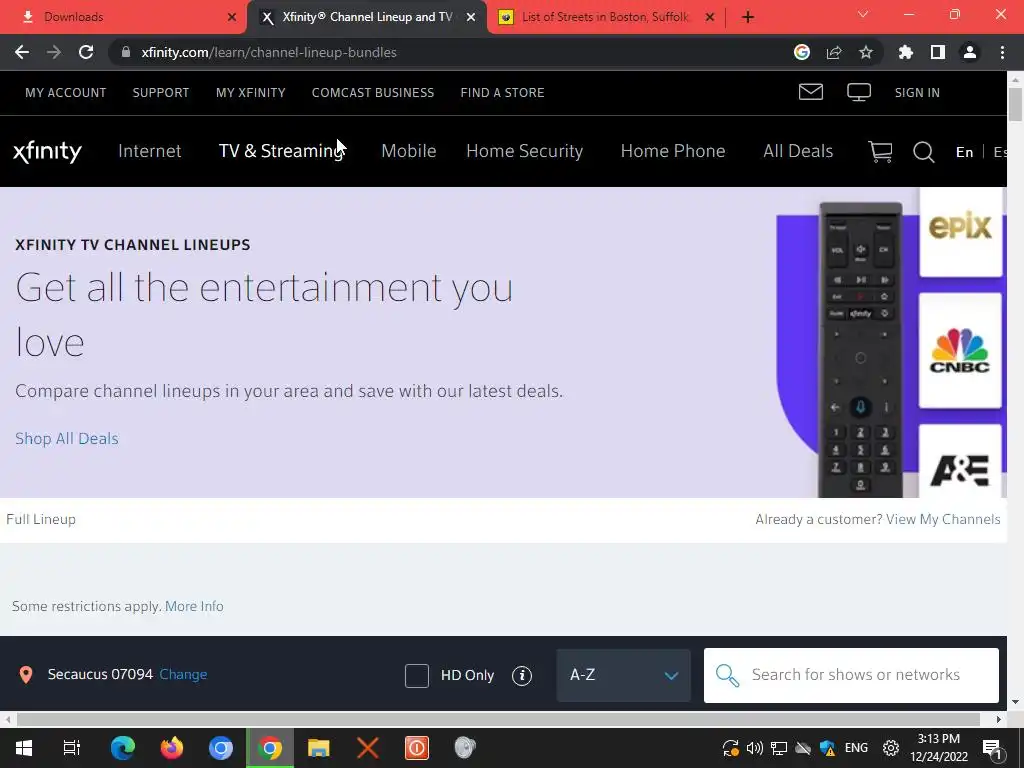Open the notification center icon

(991, 748)
